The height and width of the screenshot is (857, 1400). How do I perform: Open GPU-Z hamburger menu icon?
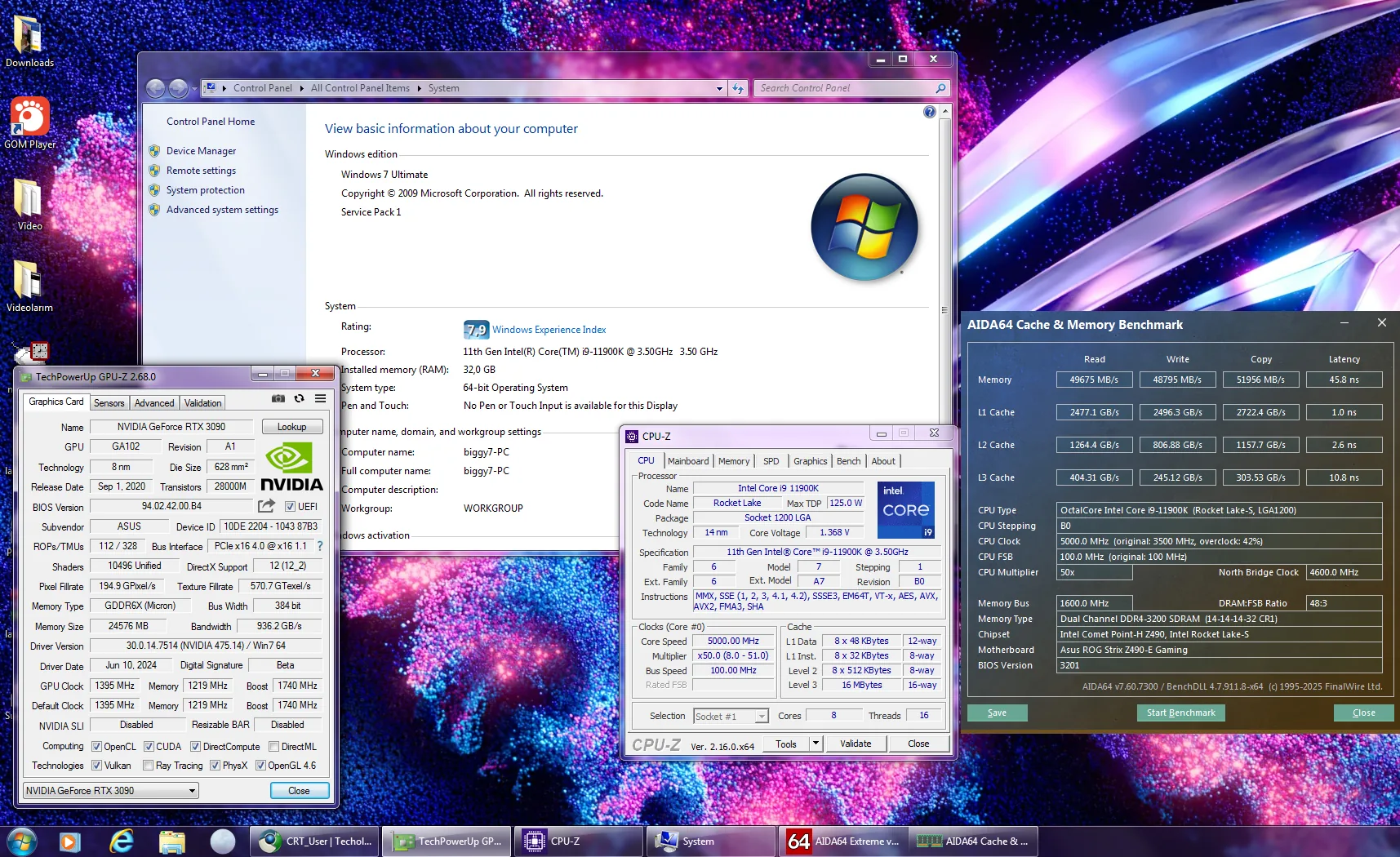pos(321,398)
